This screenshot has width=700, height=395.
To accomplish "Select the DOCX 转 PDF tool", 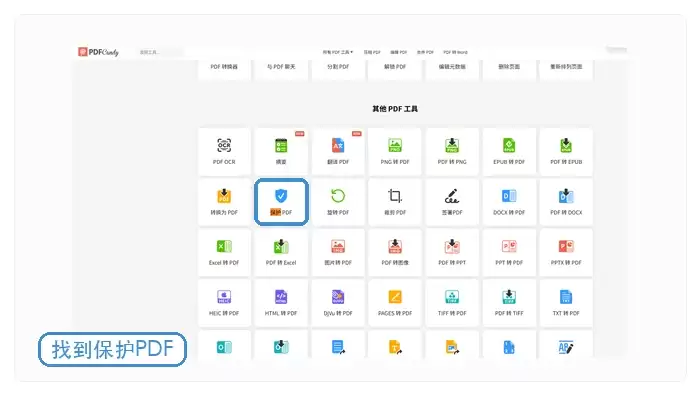I will [x=509, y=202].
